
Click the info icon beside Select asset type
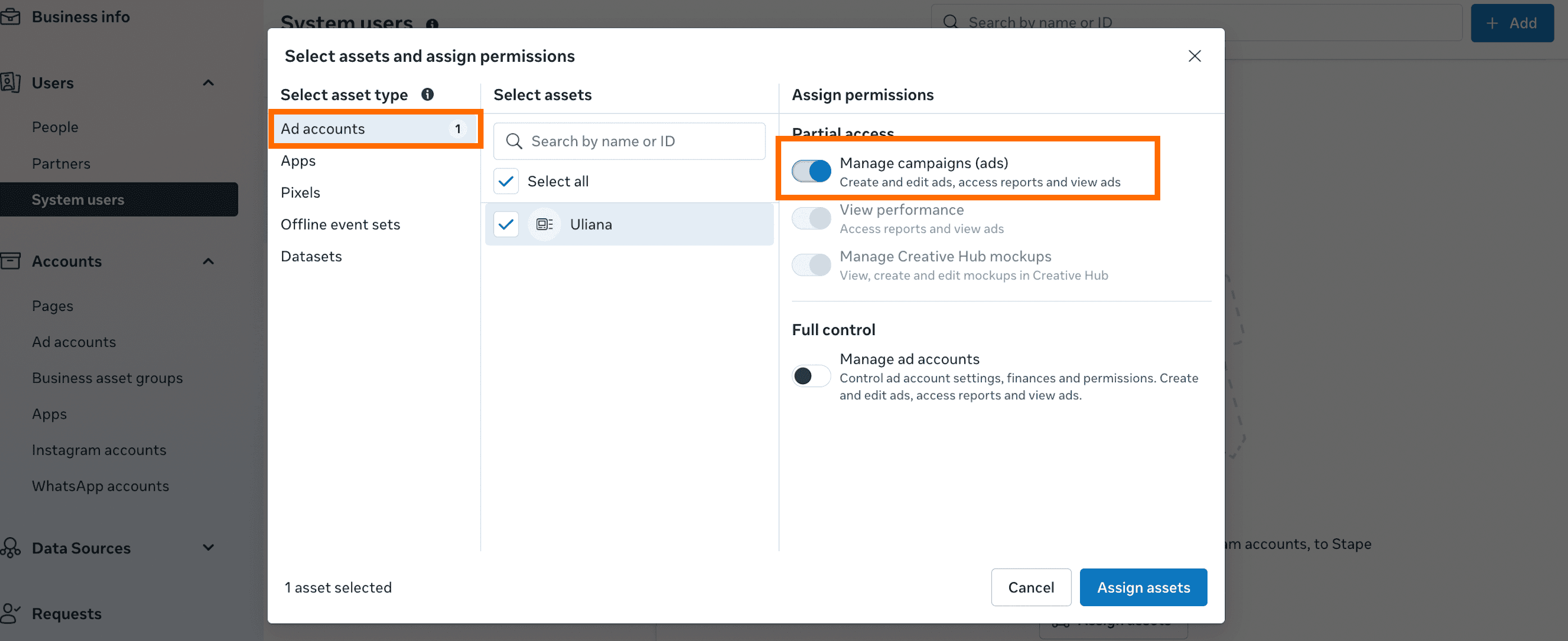click(x=427, y=94)
